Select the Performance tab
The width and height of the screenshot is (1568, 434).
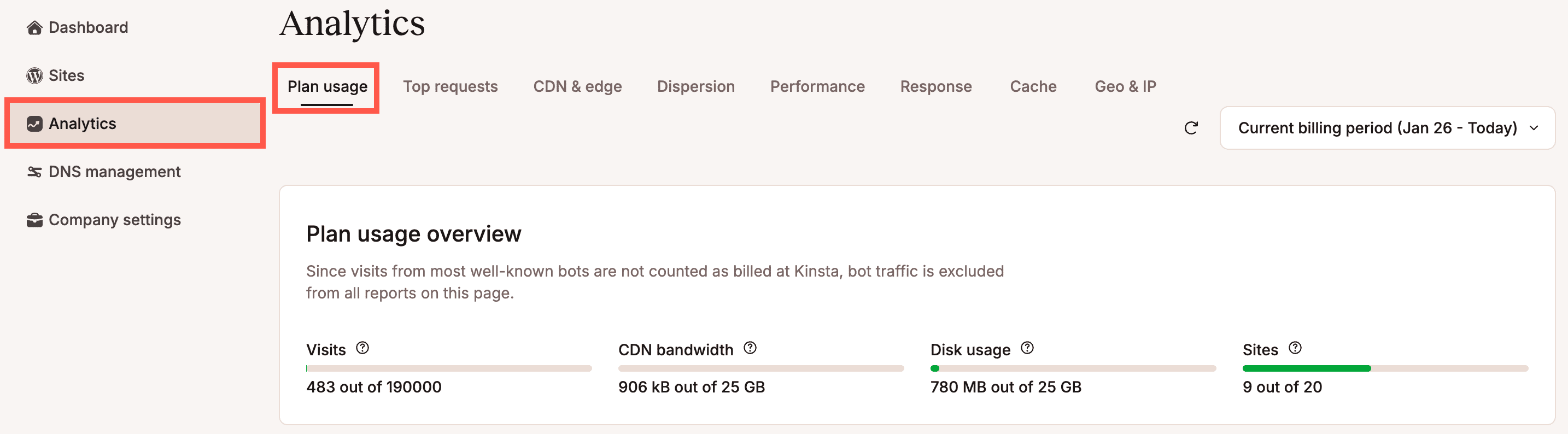coord(817,86)
